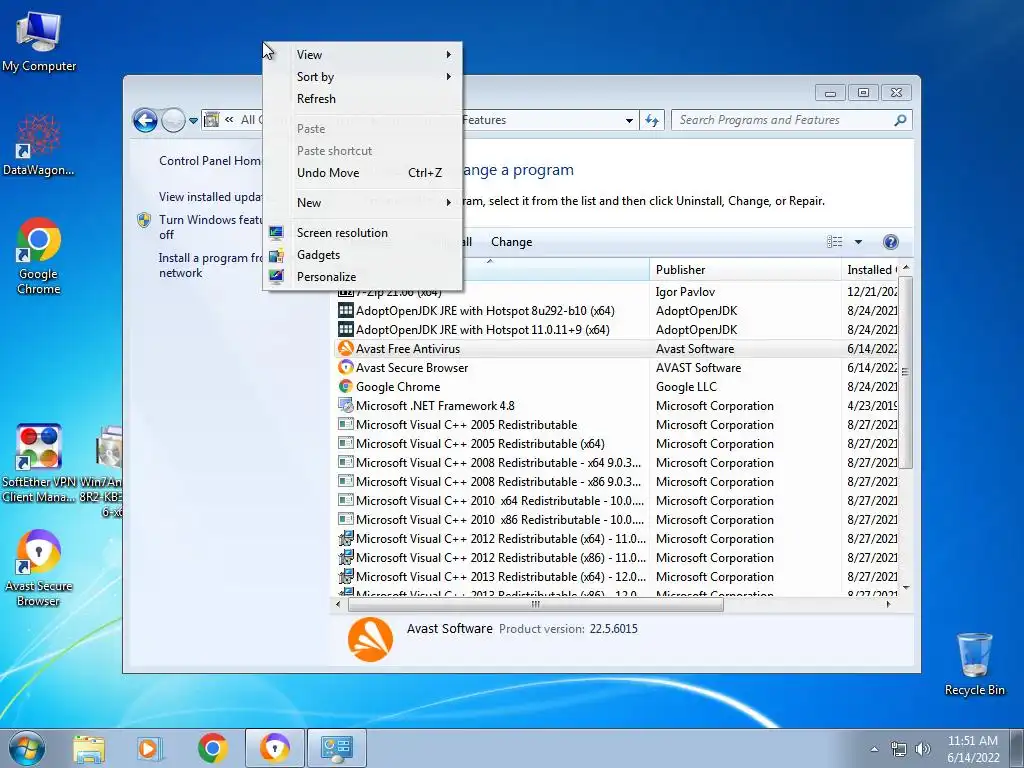Image resolution: width=1024 pixels, height=768 pixels.
Task: Select Visual C++ 2013 Redistributable (x64) 12.0 row
Action: [616, 577]
